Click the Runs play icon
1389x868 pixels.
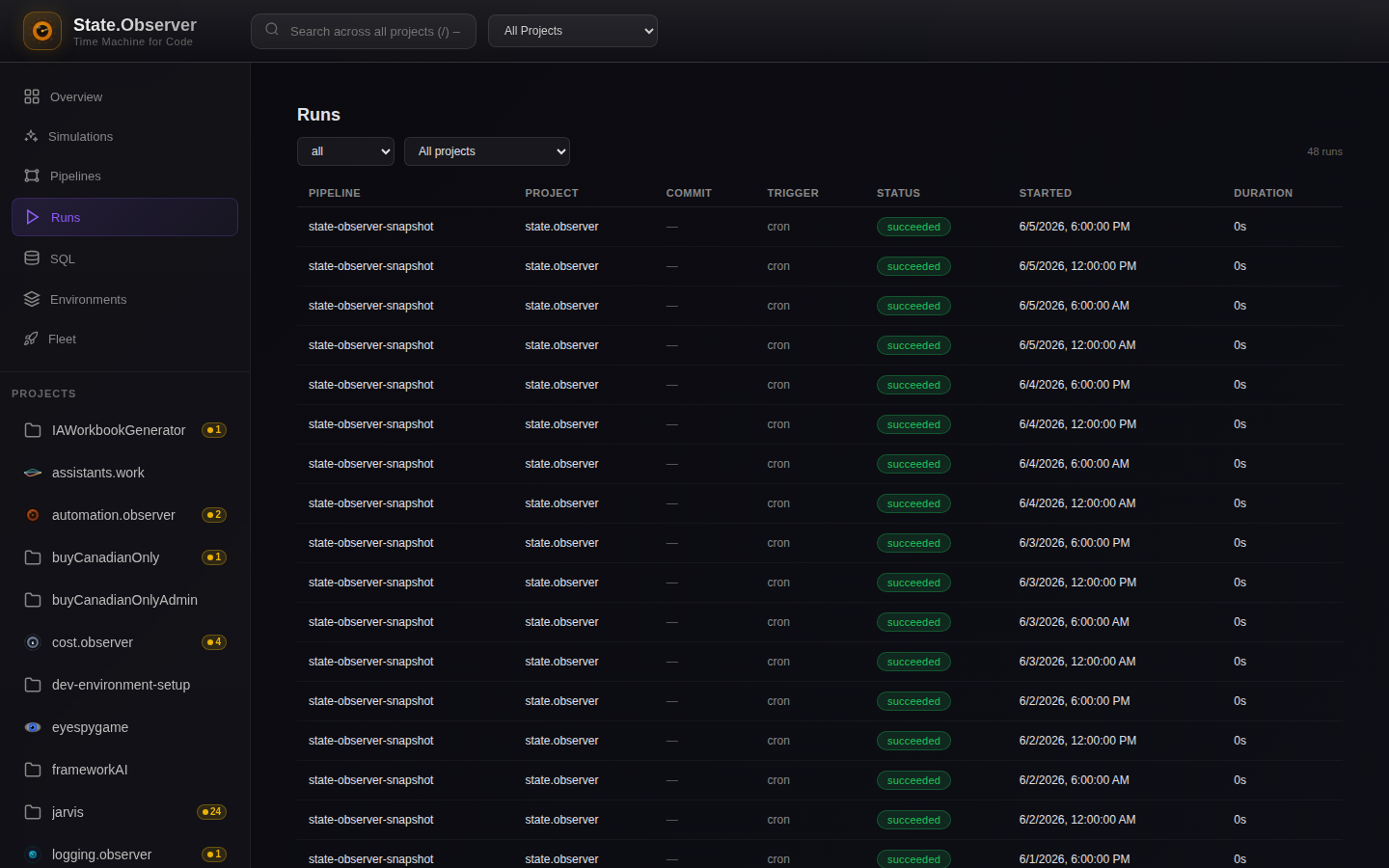click(x=33, y=217)
